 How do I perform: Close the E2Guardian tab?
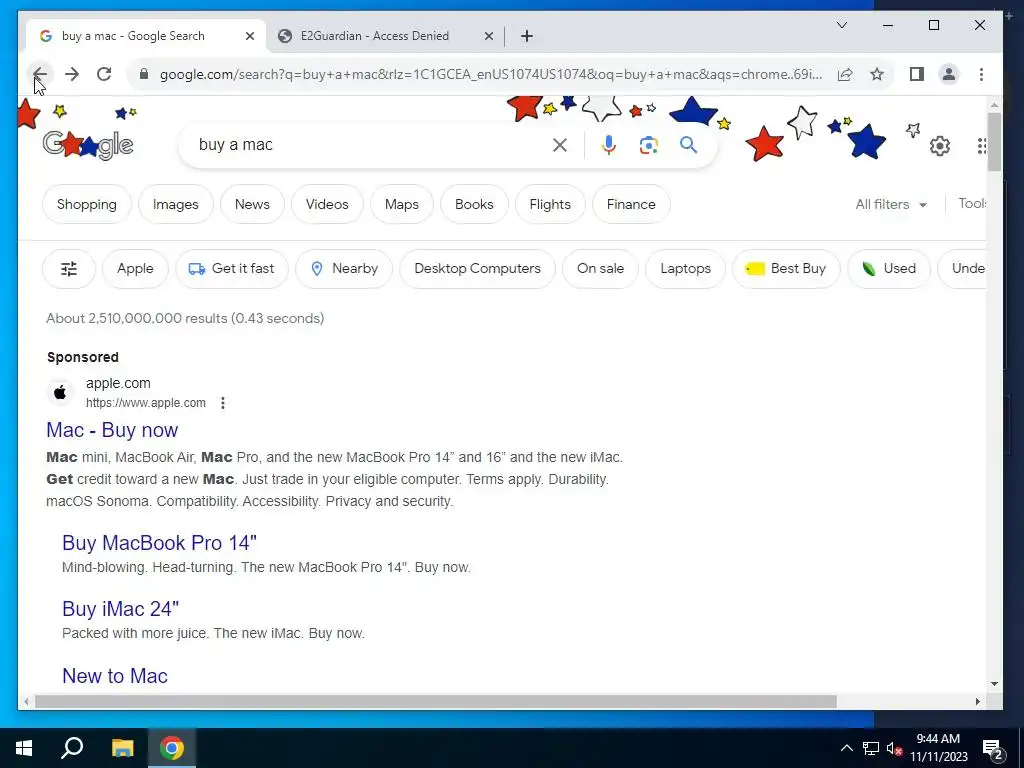tap(488, 37)
